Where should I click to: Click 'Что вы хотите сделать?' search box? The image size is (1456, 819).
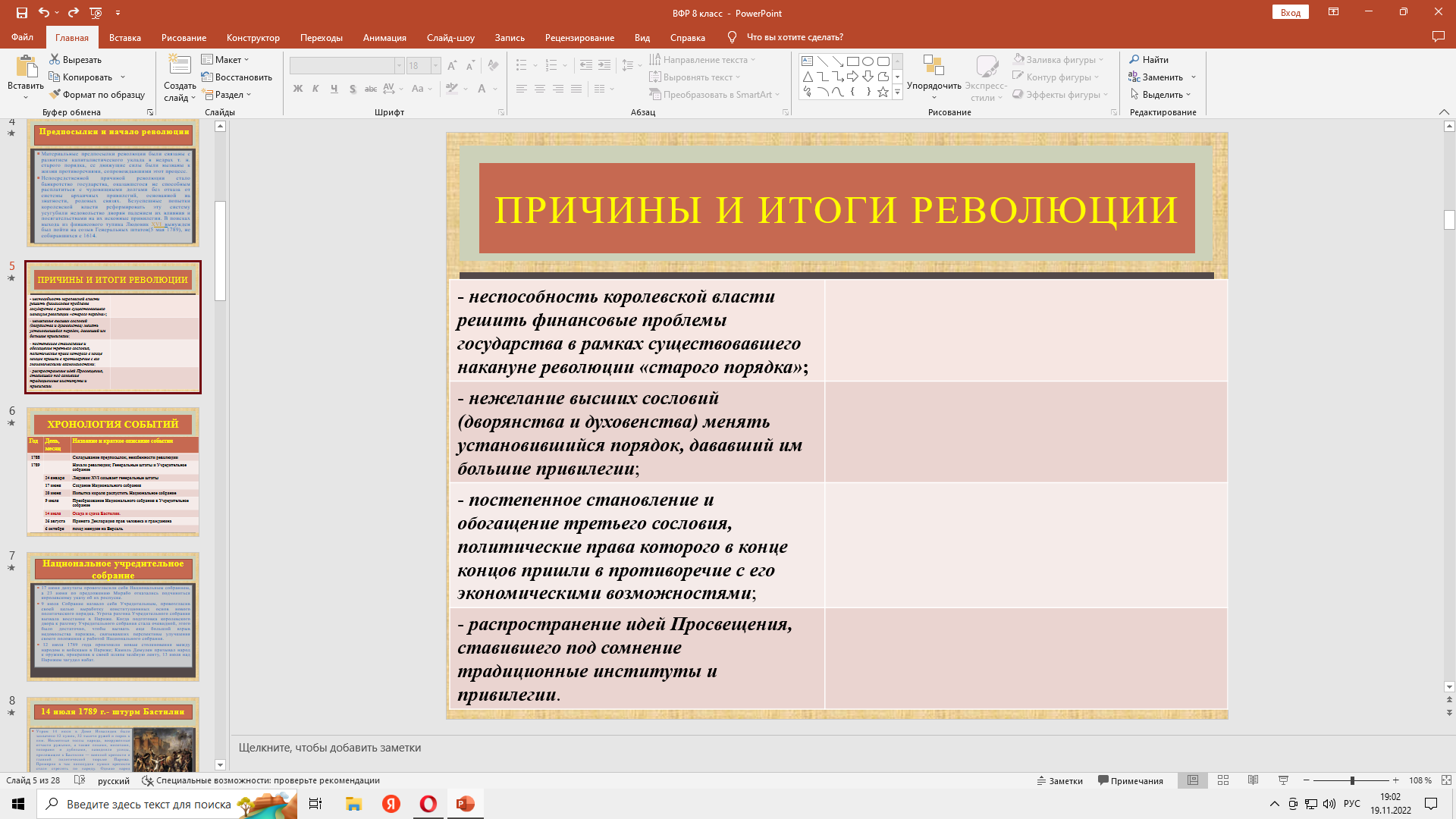click(795, 37)
